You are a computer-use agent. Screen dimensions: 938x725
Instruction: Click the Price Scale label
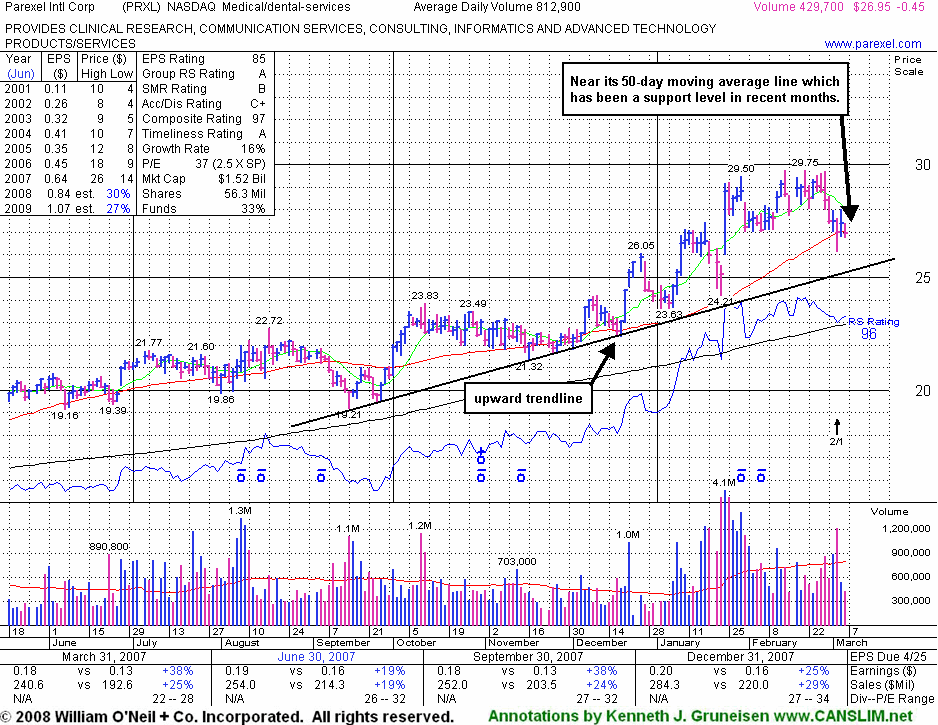[908, 65]
